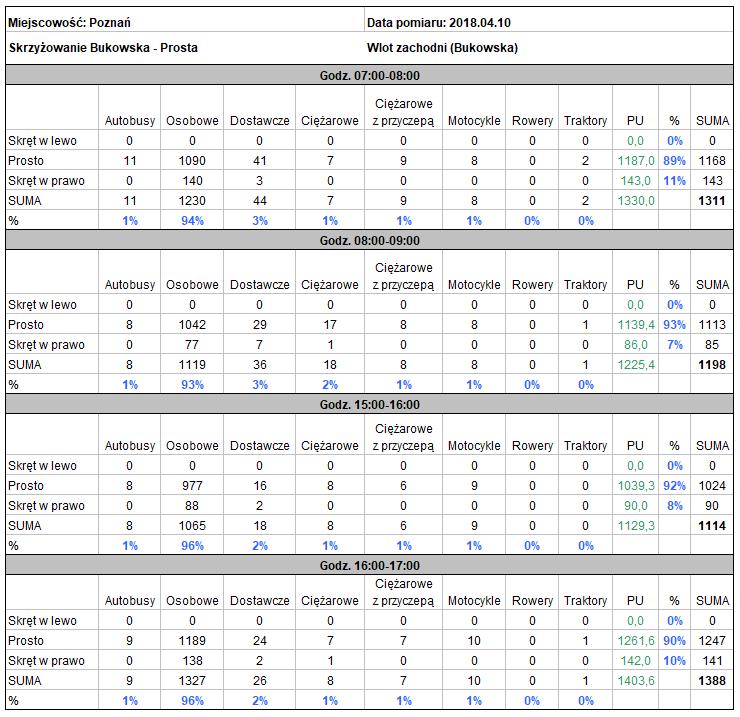
Task: Select the Dostawcze cell 41
Action: [x=260, y=160]
